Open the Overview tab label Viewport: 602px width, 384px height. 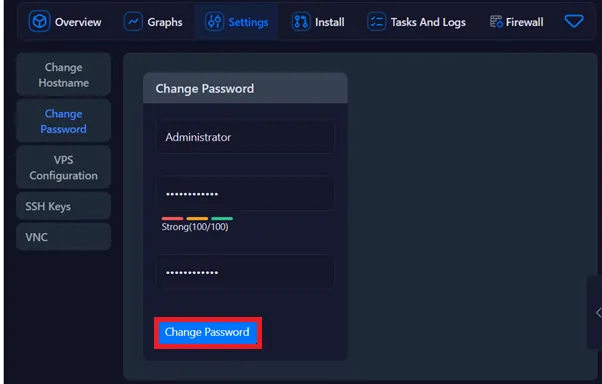[78, 22]
